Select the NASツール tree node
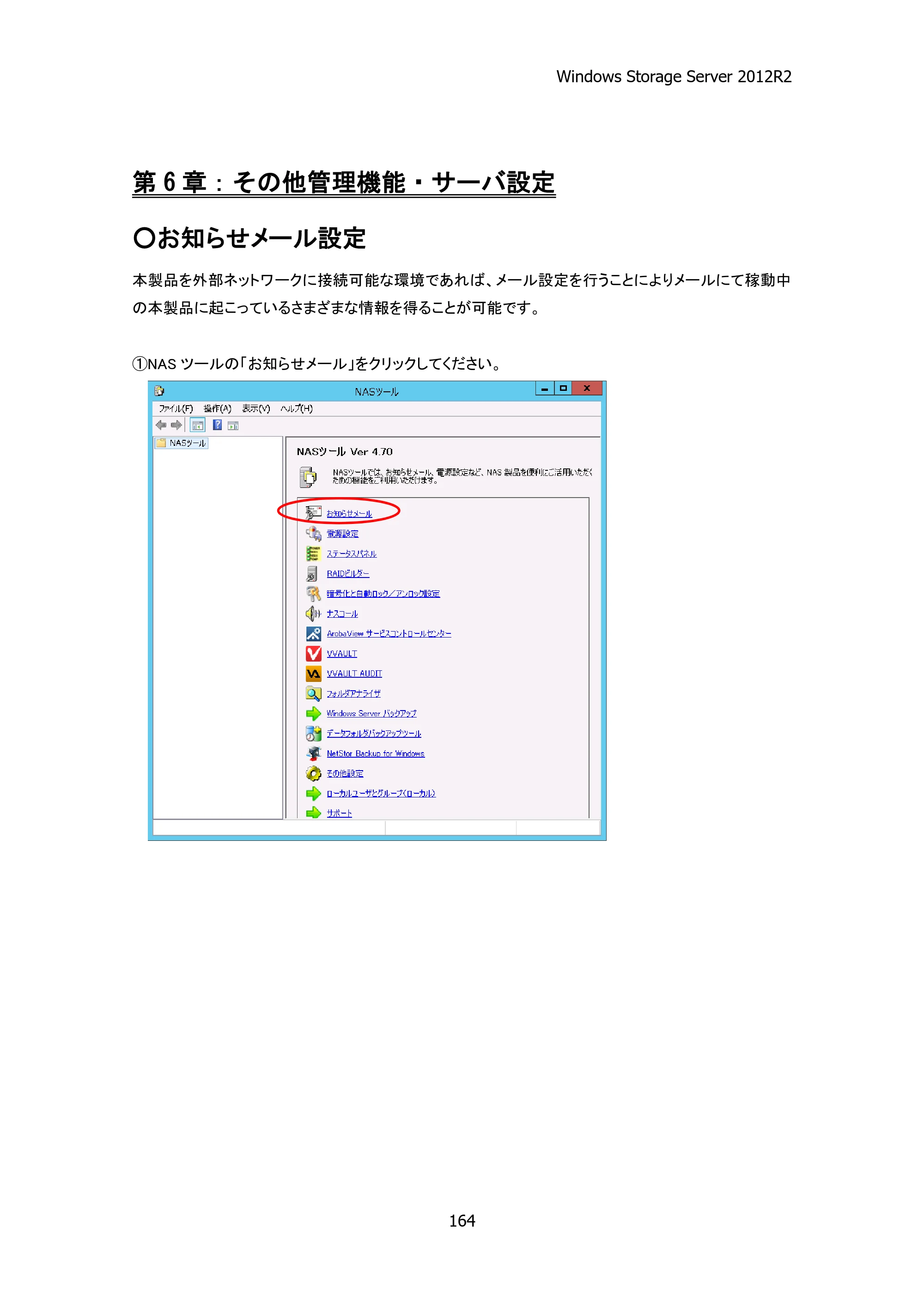This screenshot has height=1307, width=924. pos(182,443)
